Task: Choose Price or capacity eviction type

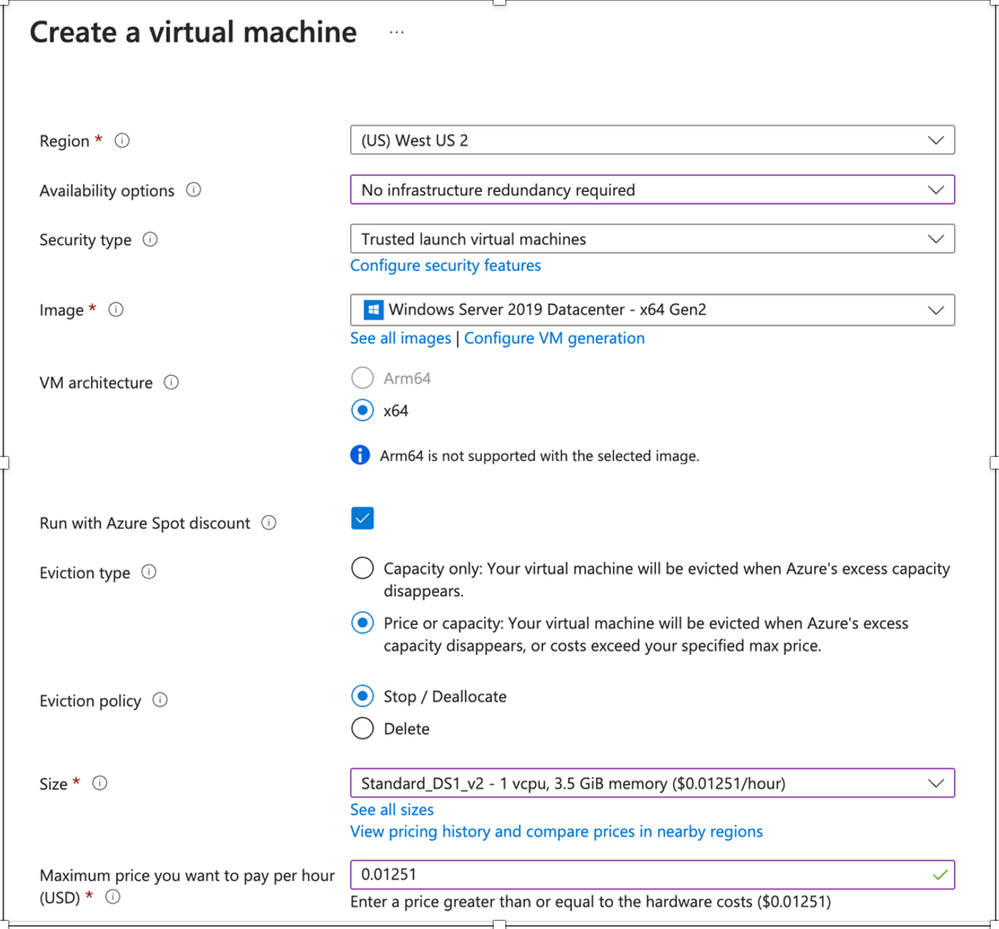Action: click(363, 623)
